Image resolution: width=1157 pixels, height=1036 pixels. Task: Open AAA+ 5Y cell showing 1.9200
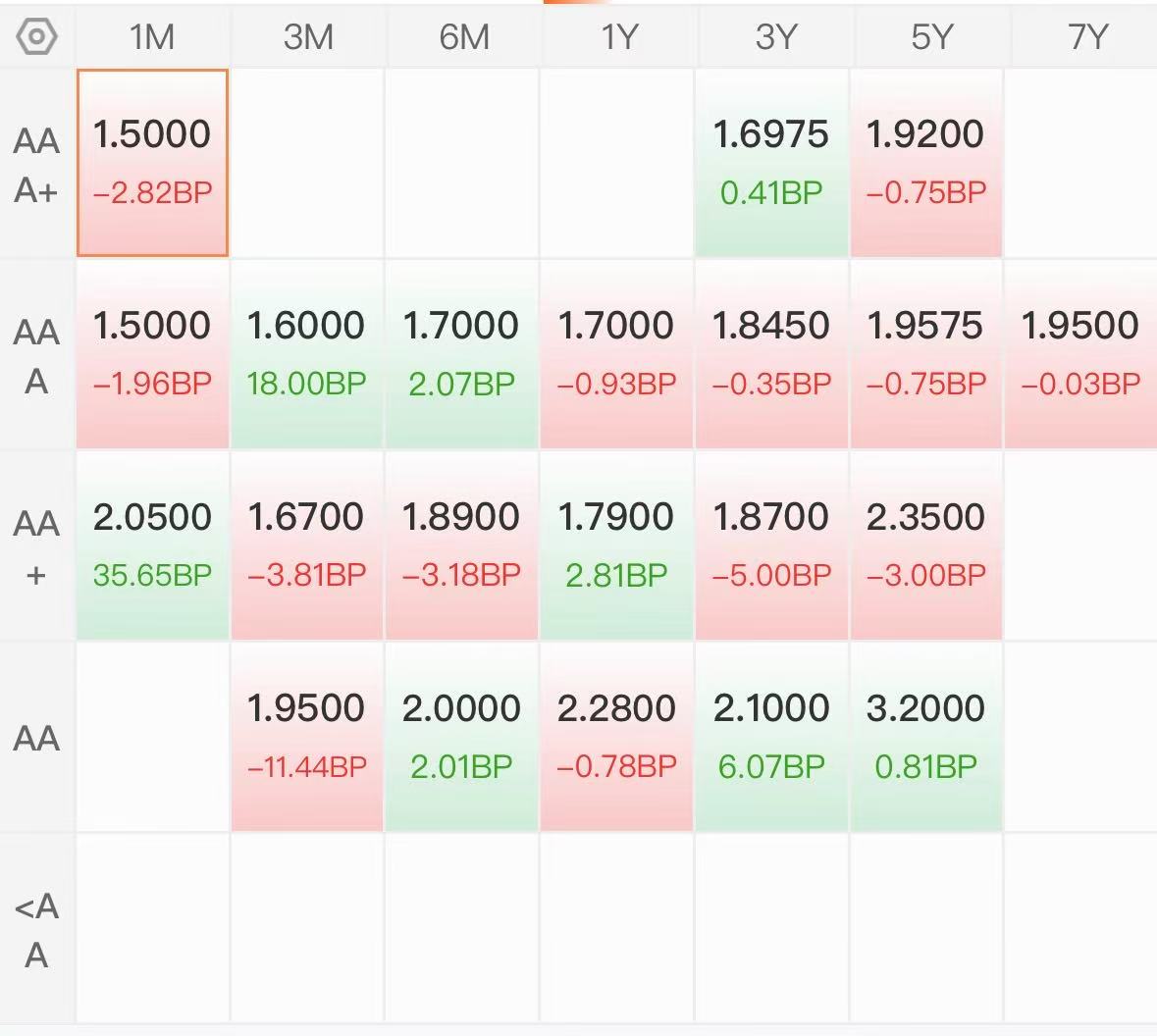tap(926, 163)
